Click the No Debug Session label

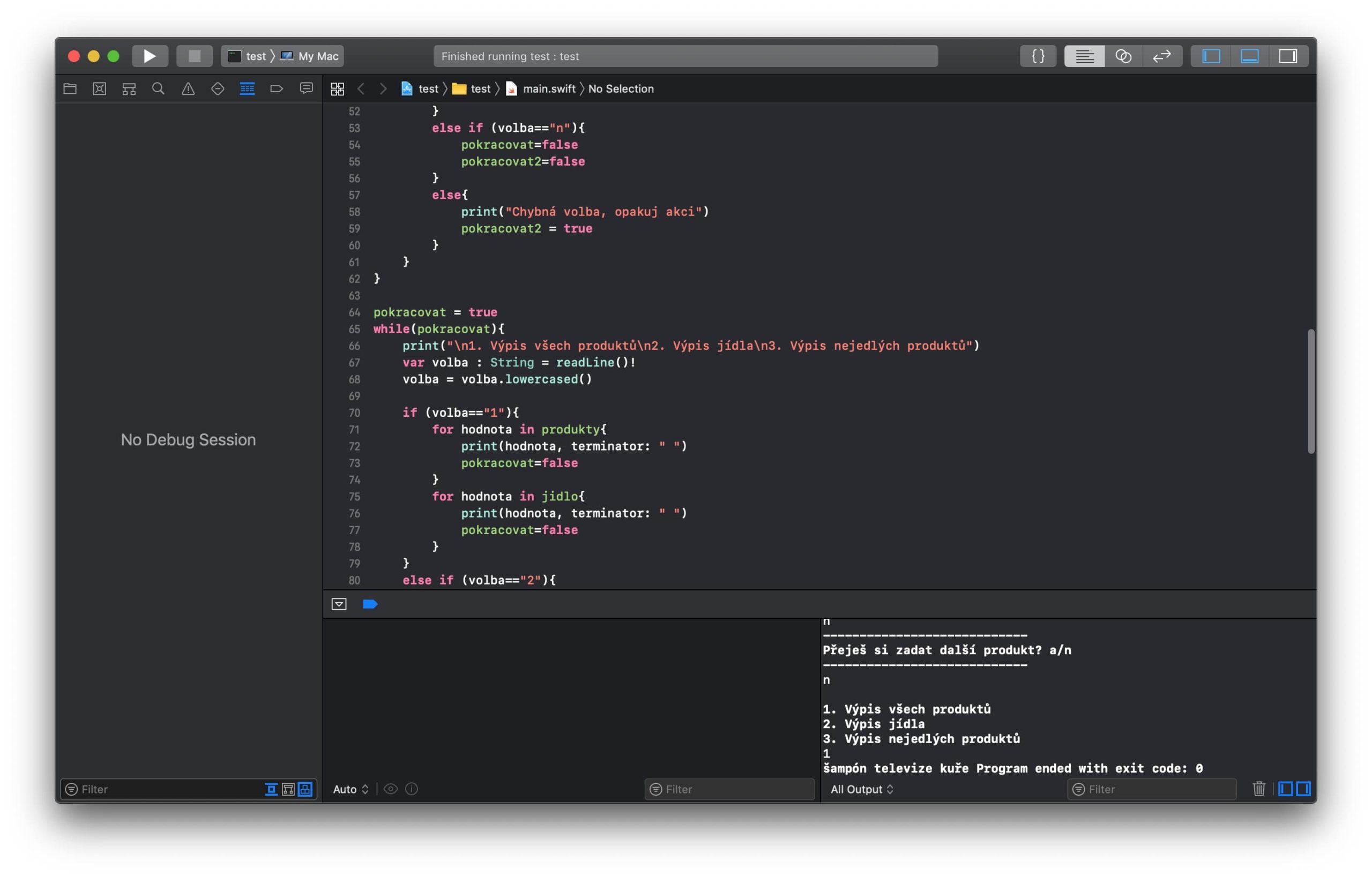pyautogui.click(x=189, y=439)
